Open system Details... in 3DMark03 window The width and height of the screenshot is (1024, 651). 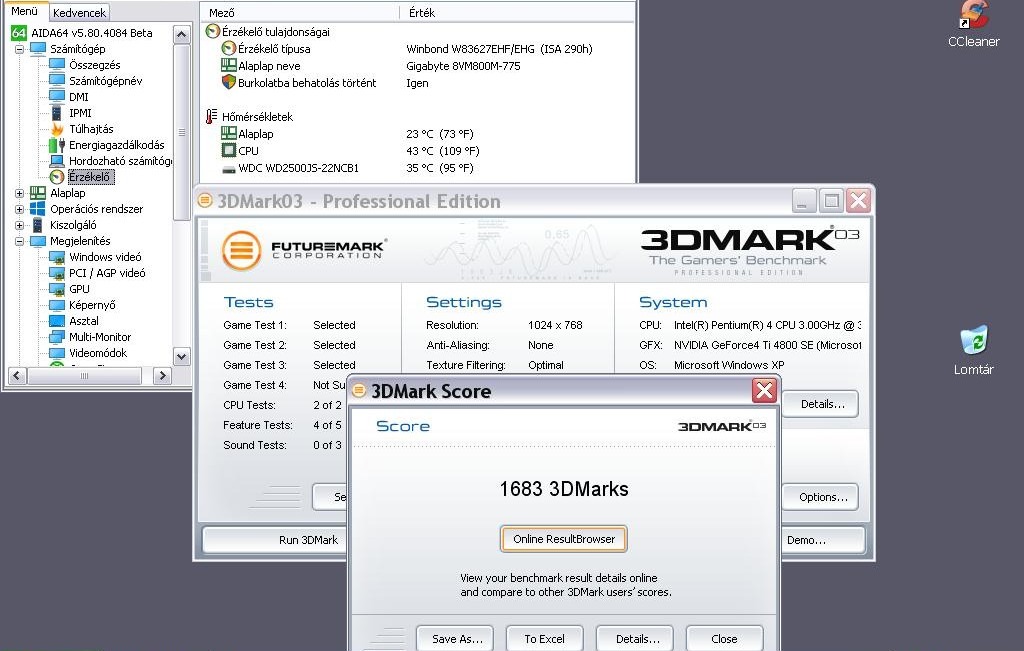click(x=821, y=404)
